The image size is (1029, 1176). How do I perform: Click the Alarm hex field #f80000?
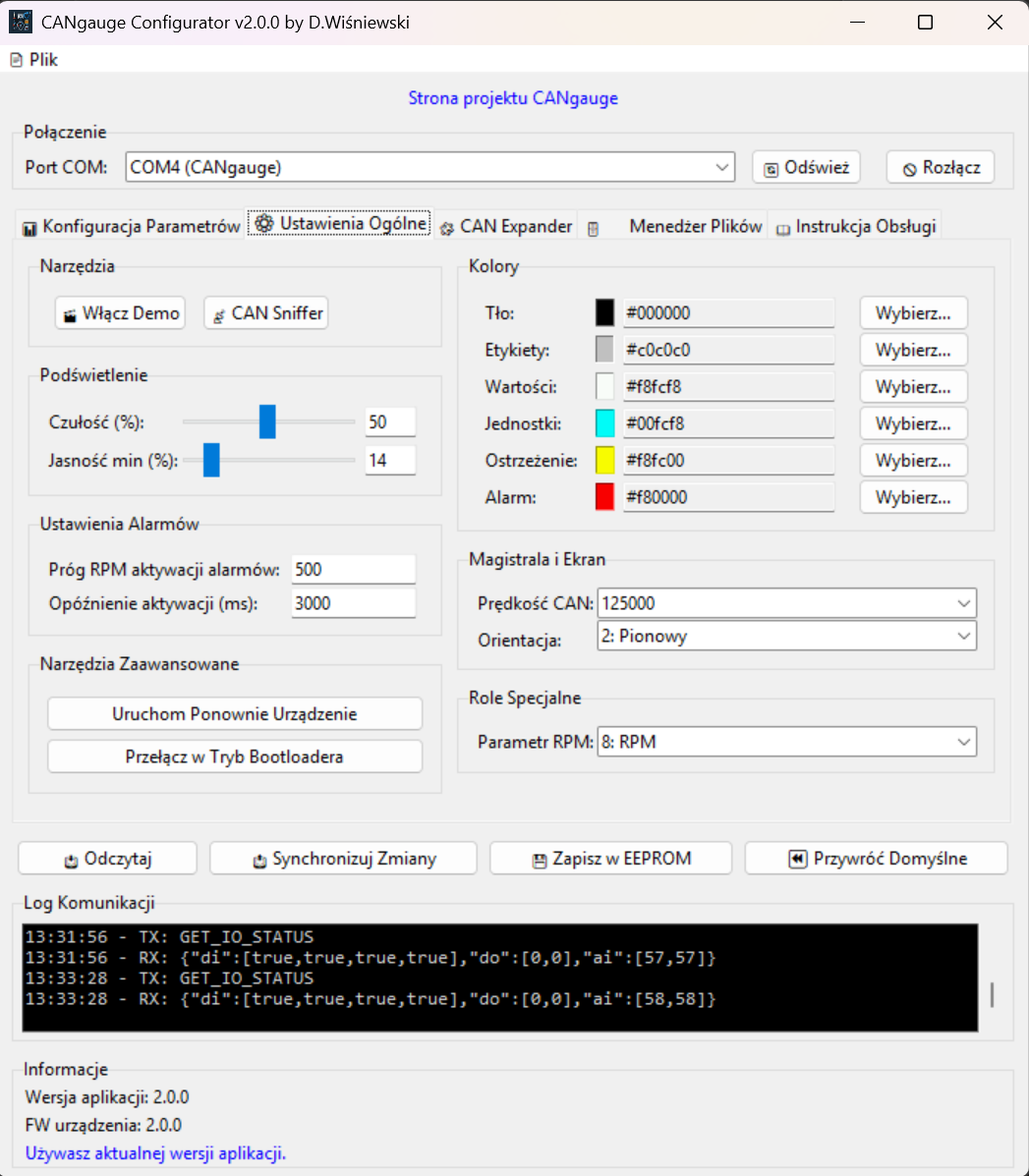(x=729, y=496)
